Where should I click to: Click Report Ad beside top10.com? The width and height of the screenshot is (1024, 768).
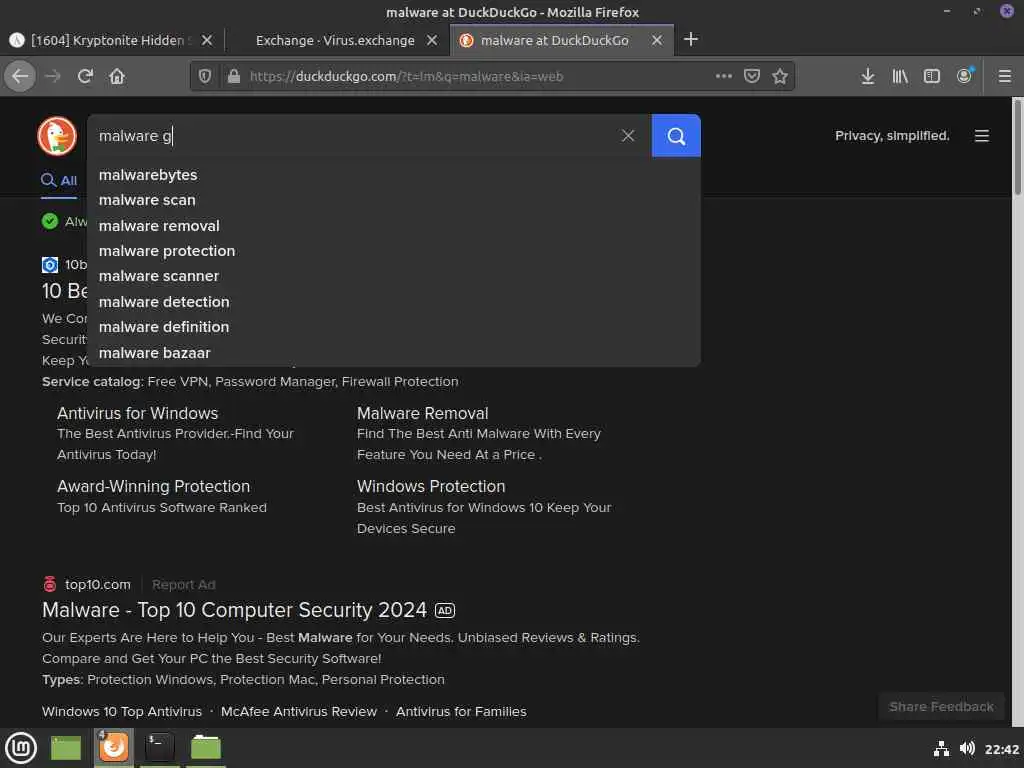(184, 584)
